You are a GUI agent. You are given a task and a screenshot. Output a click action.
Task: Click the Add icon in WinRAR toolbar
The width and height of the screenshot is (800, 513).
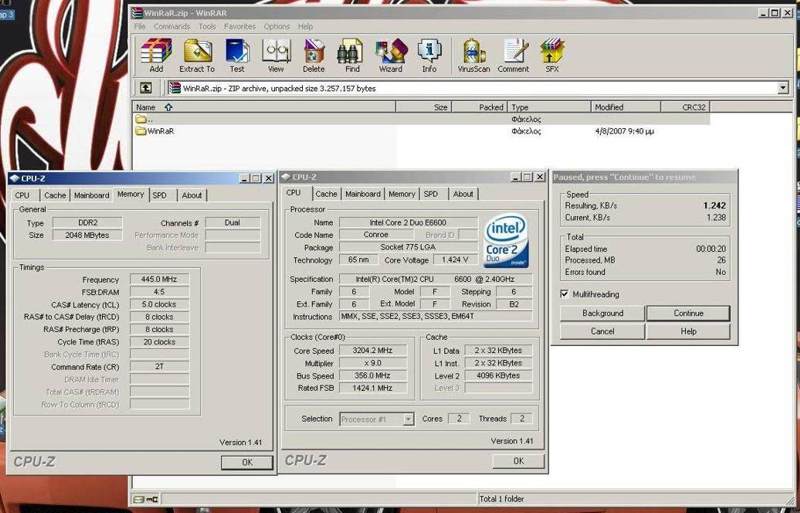pos(156,55)
